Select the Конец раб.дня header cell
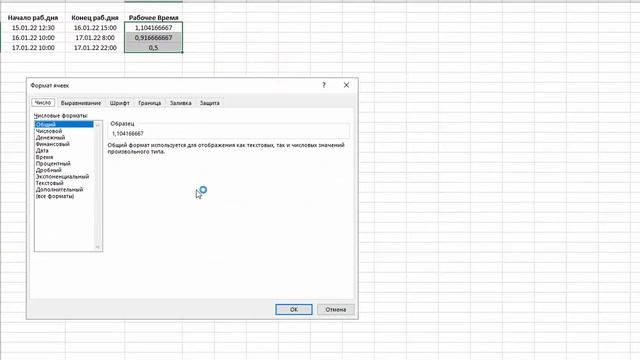This screenshot has height=360, width=640. tap(95, 18)
